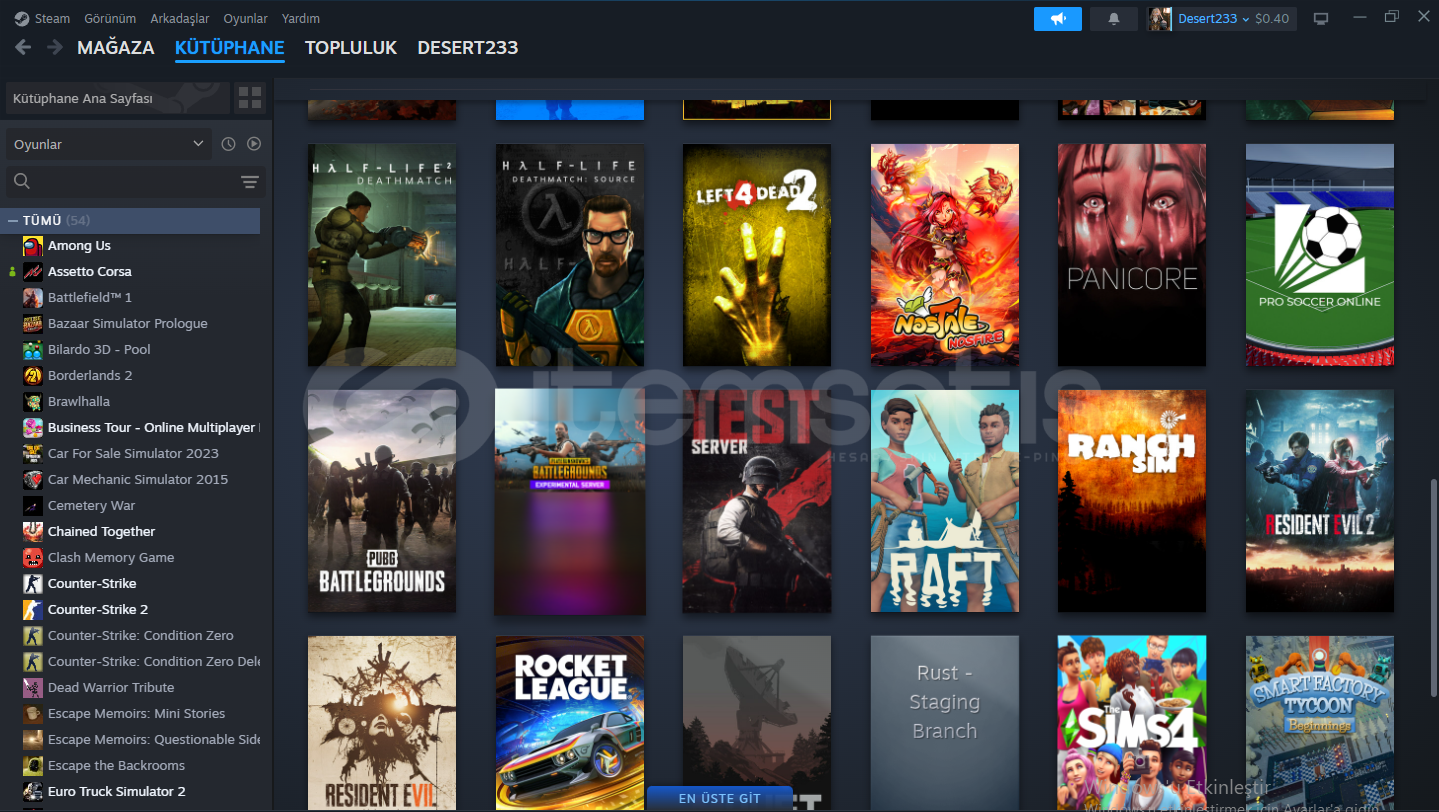
Task: Click the Bilardo 3D - Pool icon
Action: click(33, 349)
